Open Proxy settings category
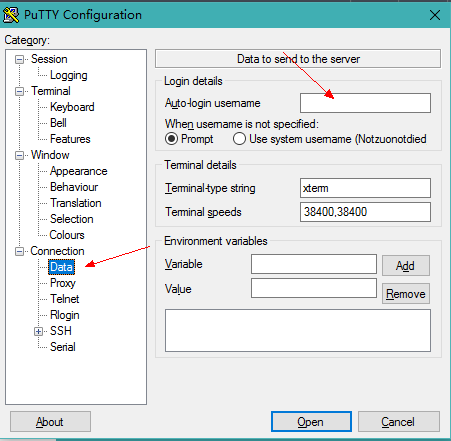The height and width of the screenshot is (441, 451). tap(63, 283)
